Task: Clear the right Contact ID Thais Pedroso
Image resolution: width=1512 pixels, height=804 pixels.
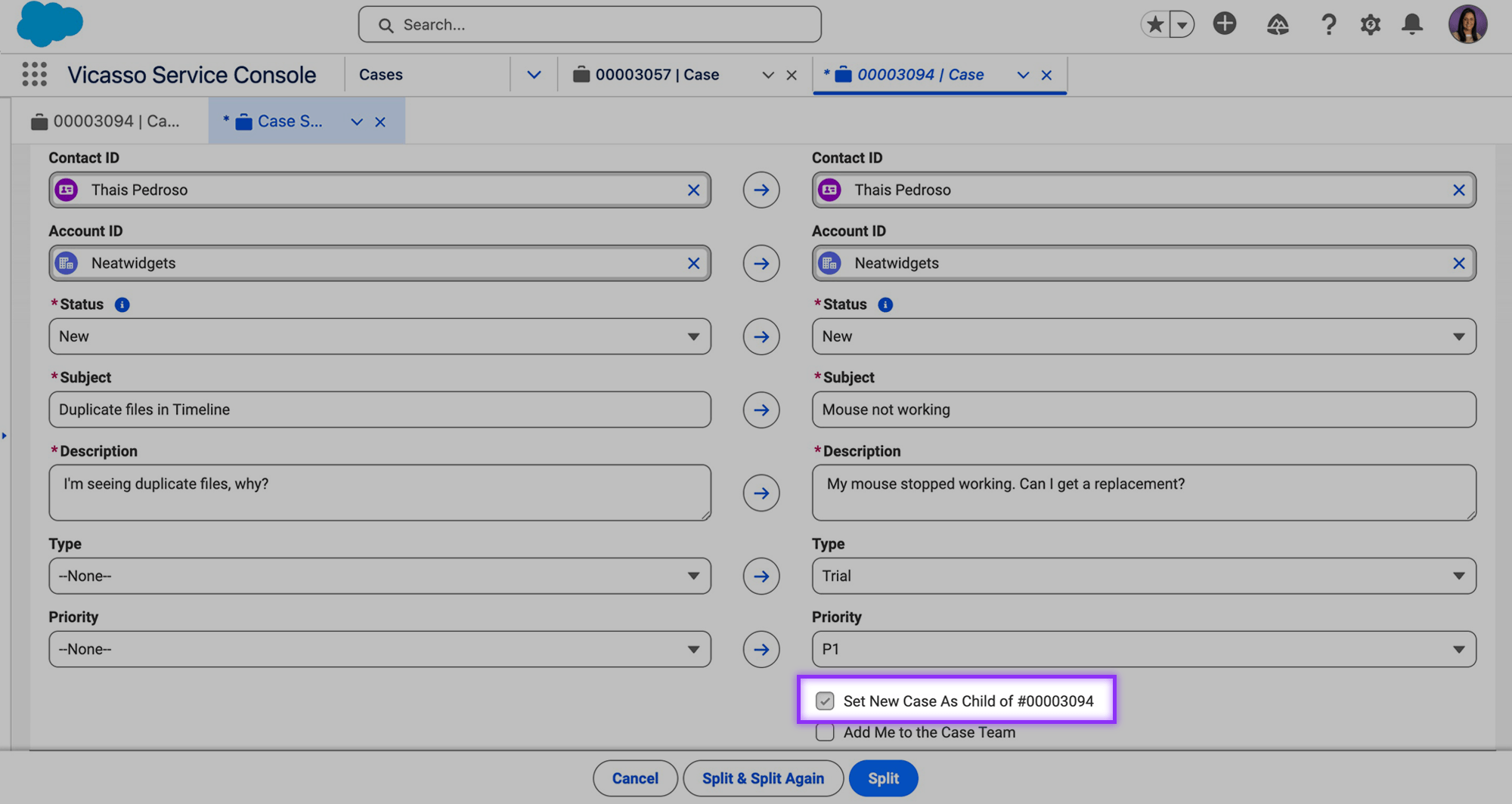Action: pos(1459,190)
